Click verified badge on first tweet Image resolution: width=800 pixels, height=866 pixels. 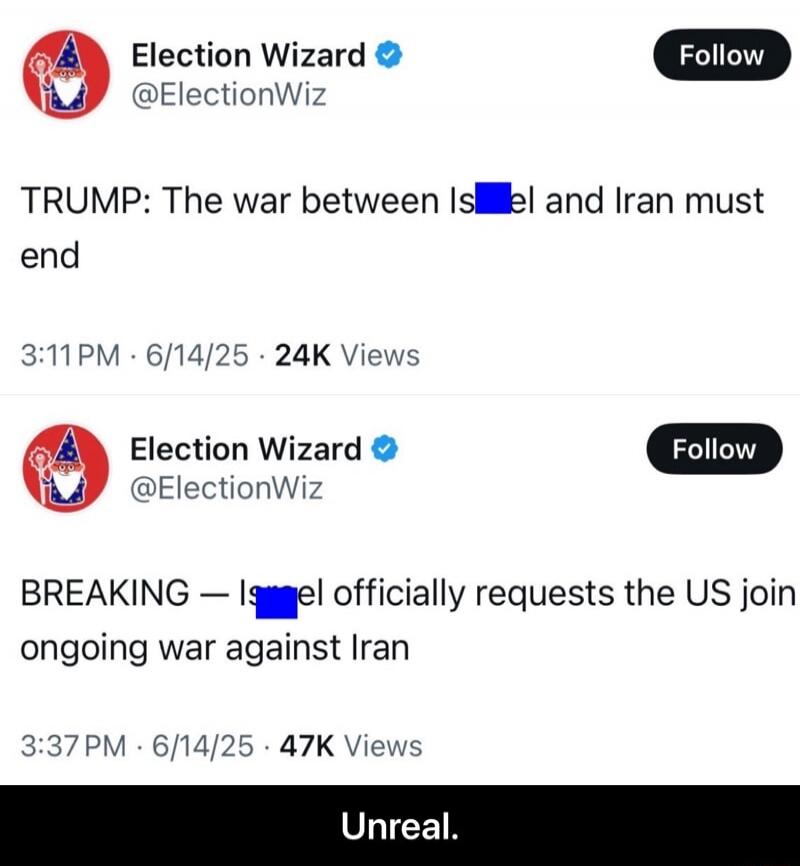(389, 55)
